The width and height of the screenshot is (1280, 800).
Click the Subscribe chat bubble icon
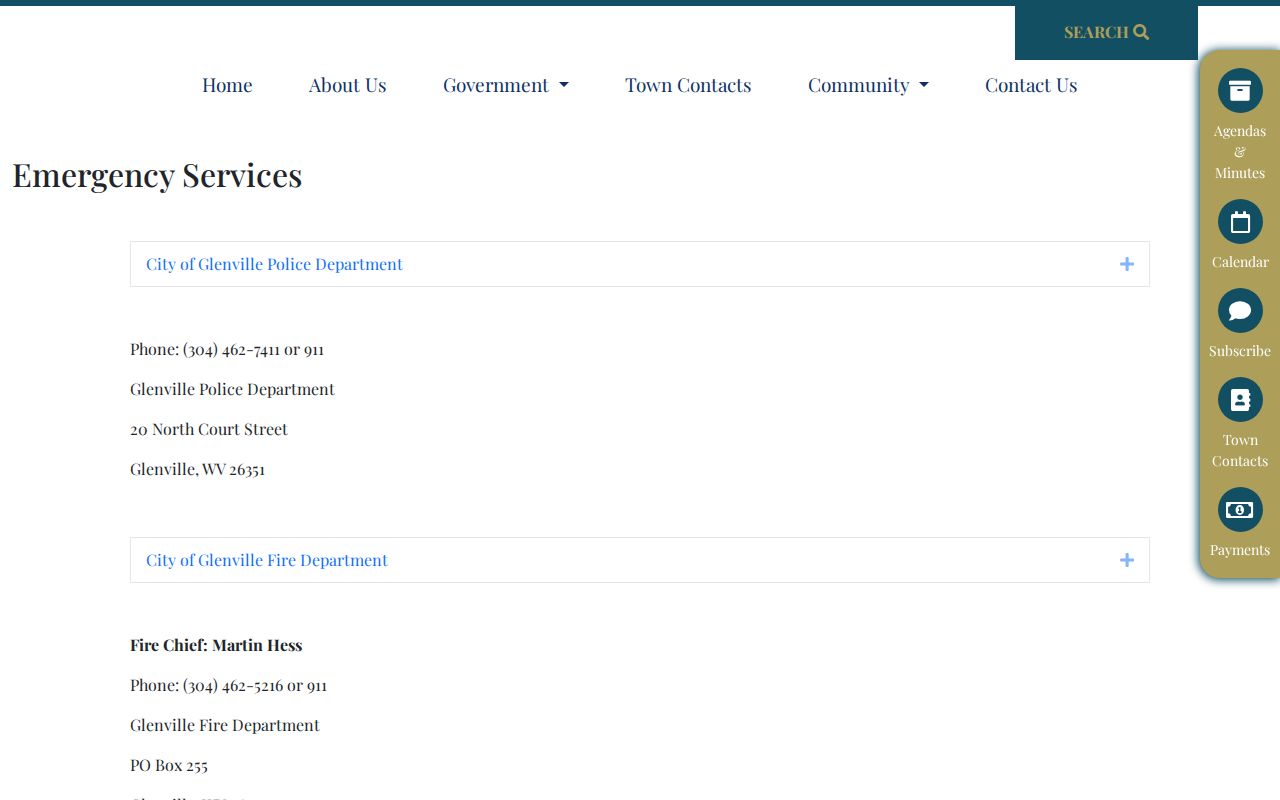(x=1240, y=311)
